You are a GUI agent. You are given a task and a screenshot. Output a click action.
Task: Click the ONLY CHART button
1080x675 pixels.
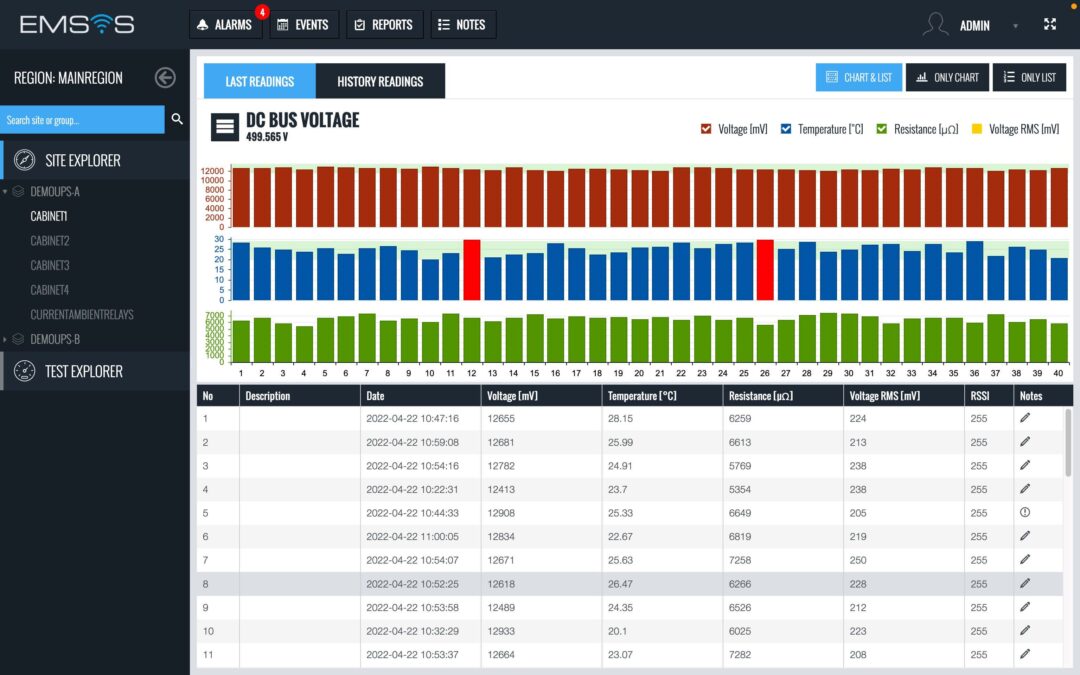point(946,77)
